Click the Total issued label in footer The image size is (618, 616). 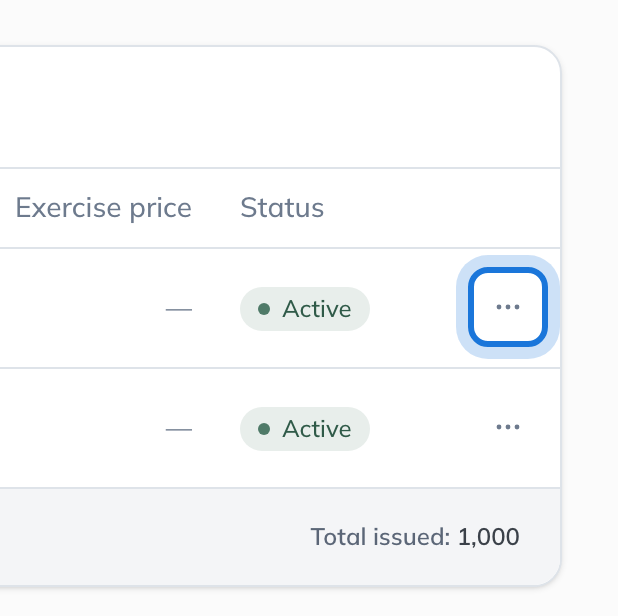[380, 537]
